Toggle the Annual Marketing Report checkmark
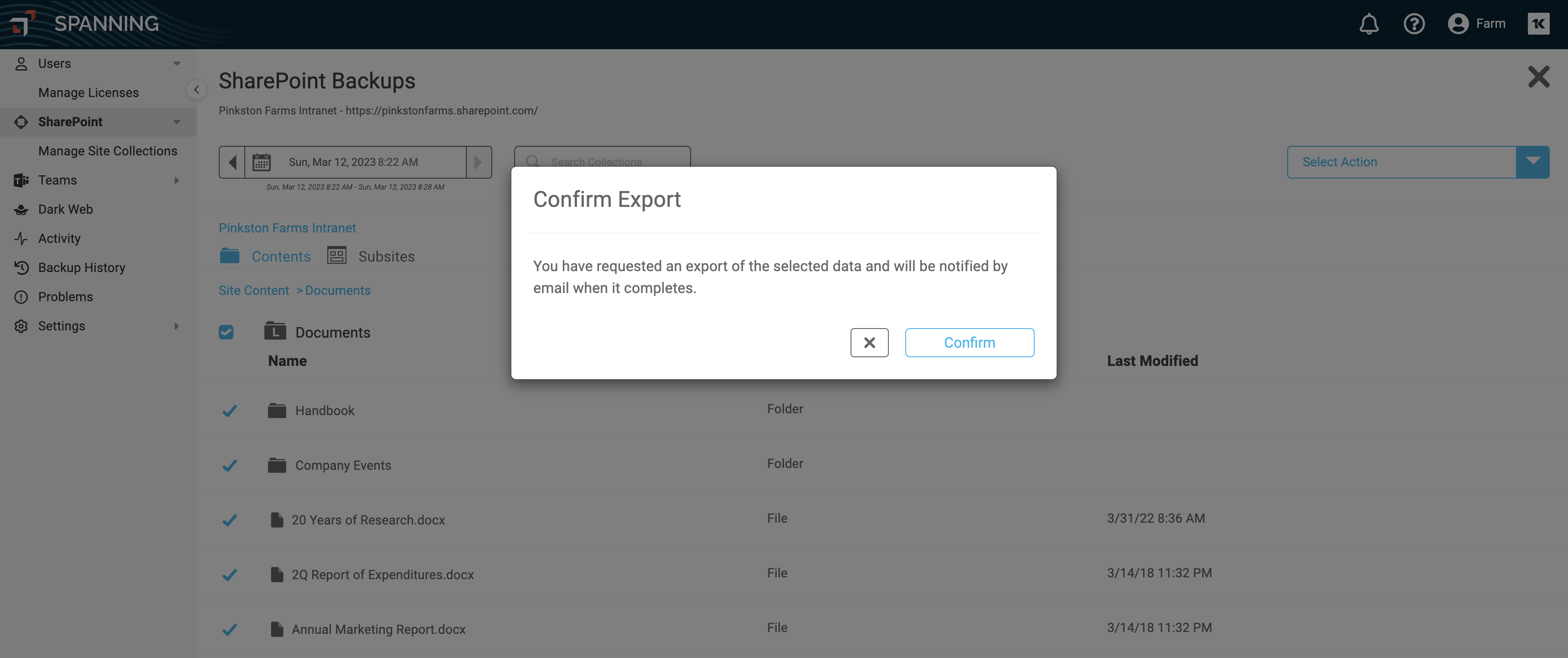The height and width of the screenshot is (658, 1568). [229, 630]
